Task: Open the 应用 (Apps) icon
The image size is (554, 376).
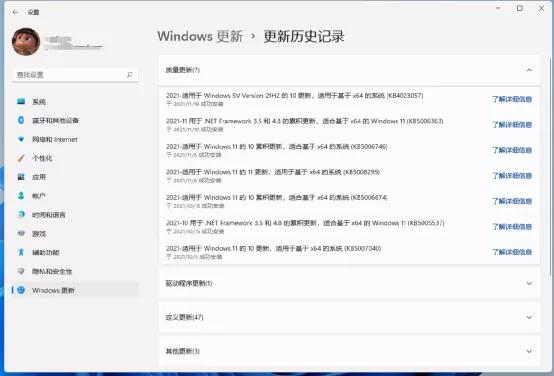Action: click(x=21, y=177)
